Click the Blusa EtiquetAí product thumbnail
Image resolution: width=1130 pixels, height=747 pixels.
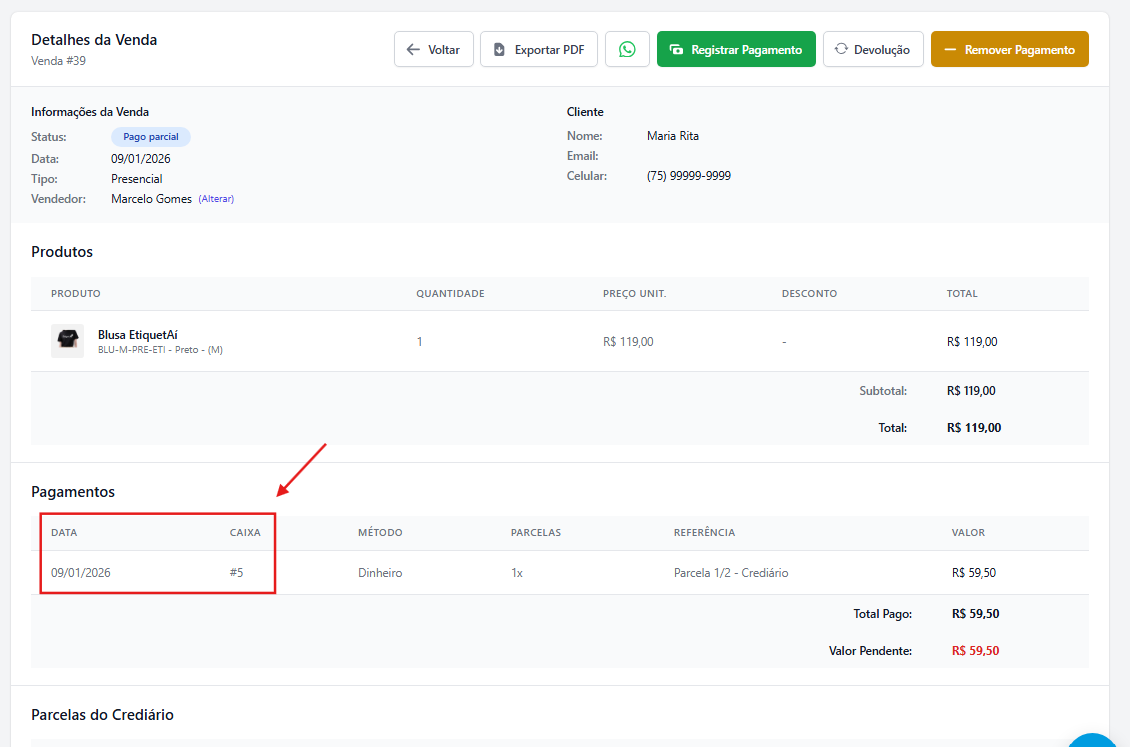68,341
